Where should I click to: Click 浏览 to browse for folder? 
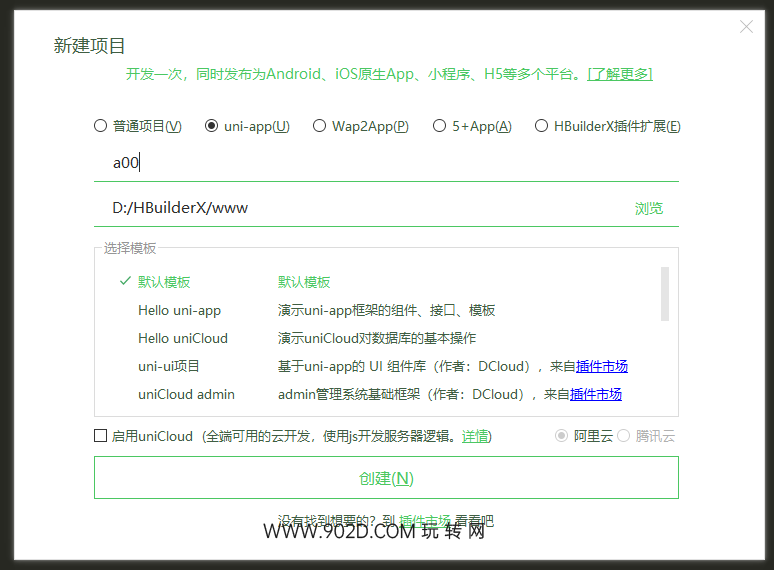(648, 208)
